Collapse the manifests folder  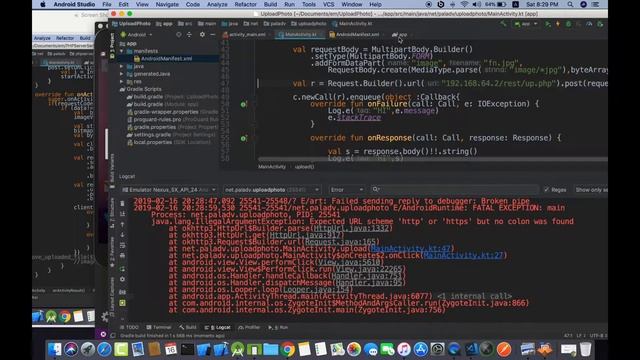(x=122, y=51)
